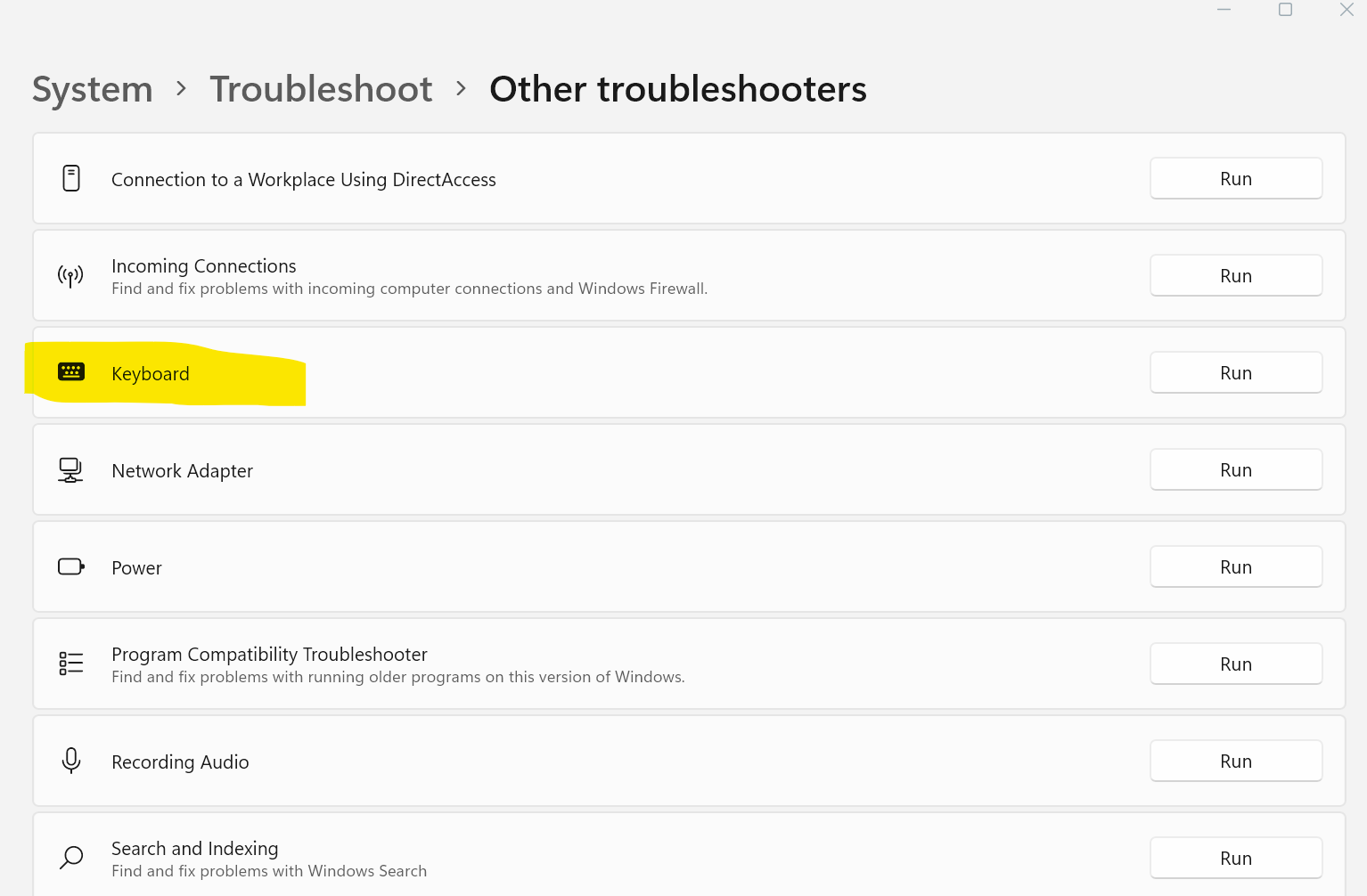
Task: Click the Incoming Connections antenna icon
Action: pos(70,276)
